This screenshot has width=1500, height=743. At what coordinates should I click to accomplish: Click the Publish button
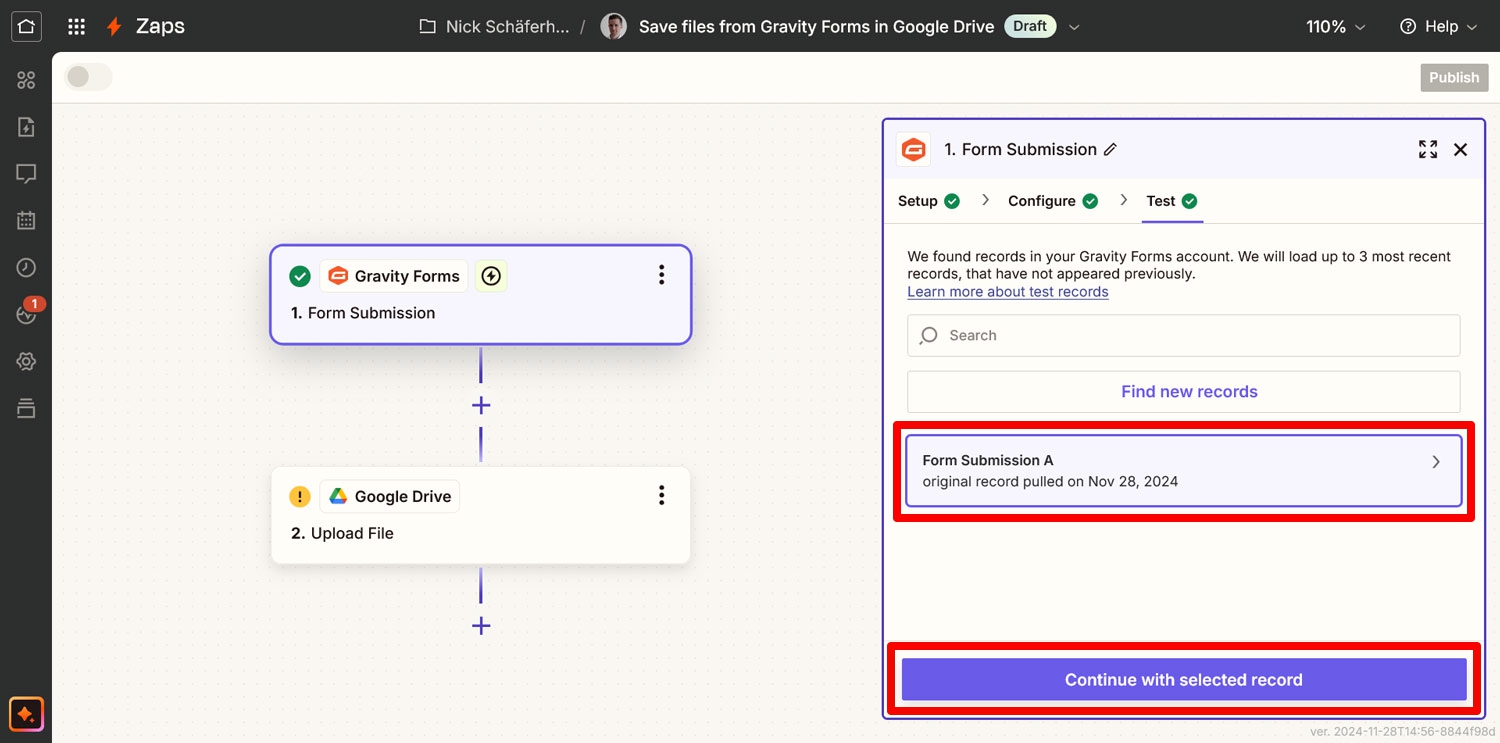1454,77
